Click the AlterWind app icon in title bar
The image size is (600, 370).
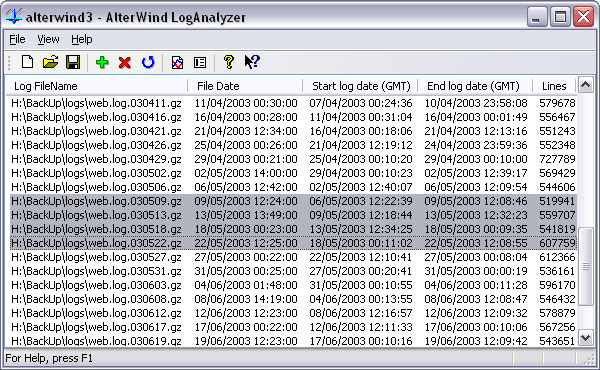coord(14,16)
